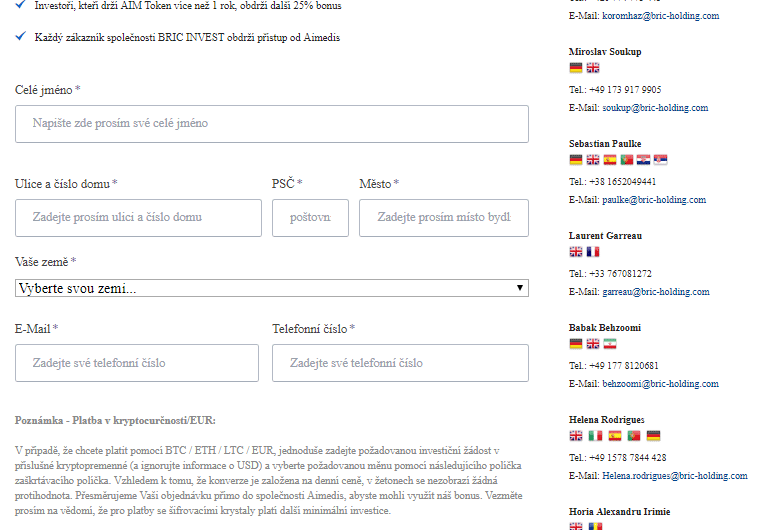This screenshot has height=530, width=770.
Task: Click the Italian flag under Helena Rodrigues
Action: (596, 436)
